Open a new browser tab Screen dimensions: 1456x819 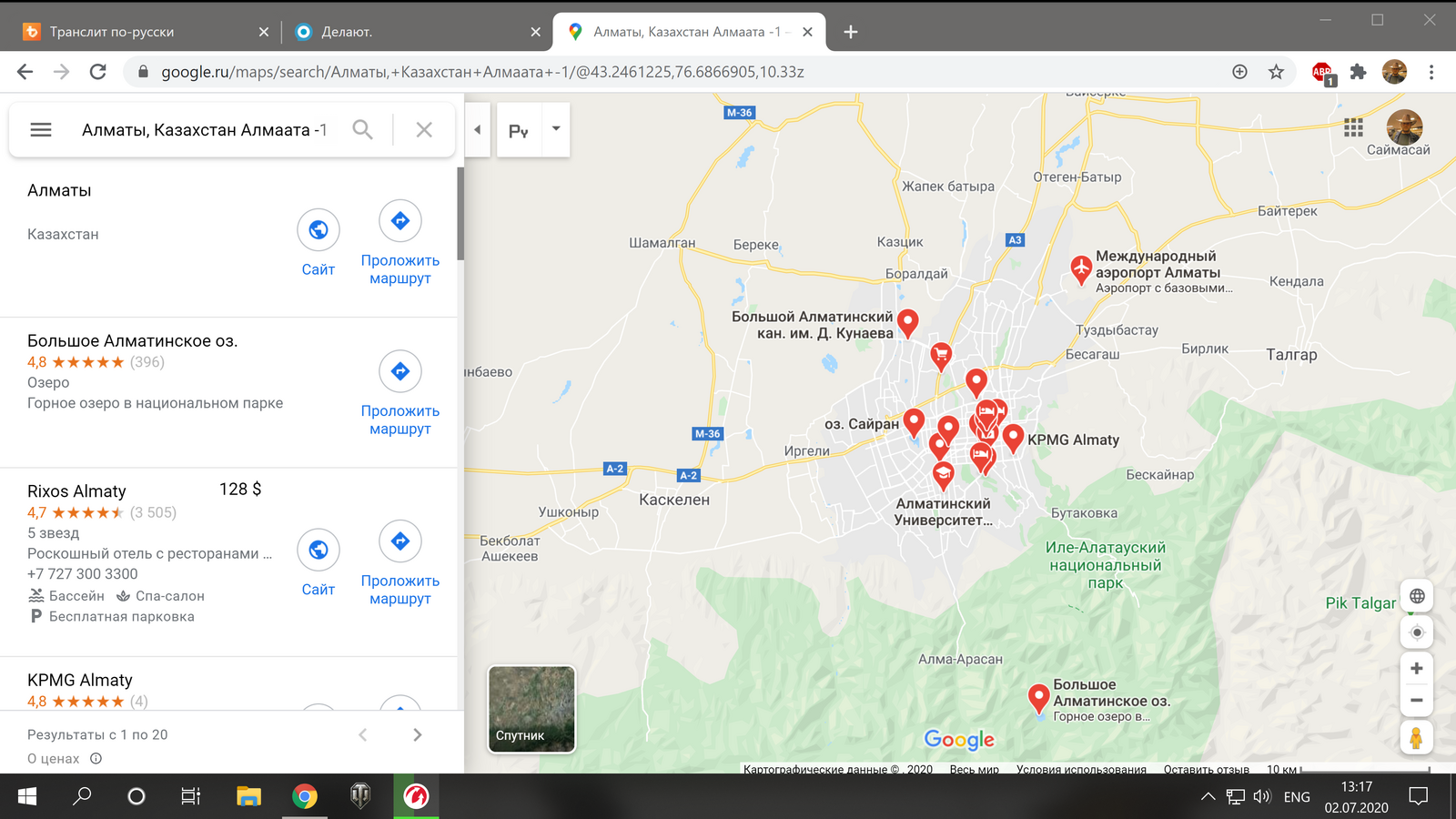[x=851, y=32]
